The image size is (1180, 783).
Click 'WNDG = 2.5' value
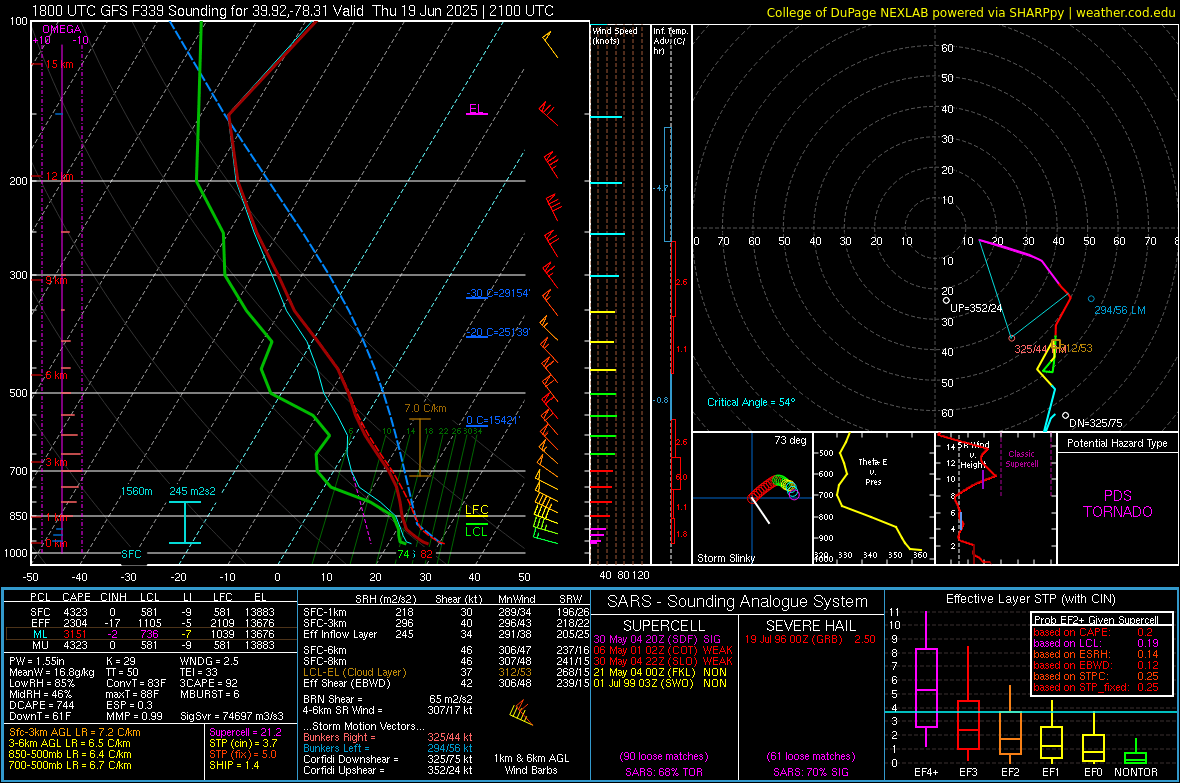[208, 661]
